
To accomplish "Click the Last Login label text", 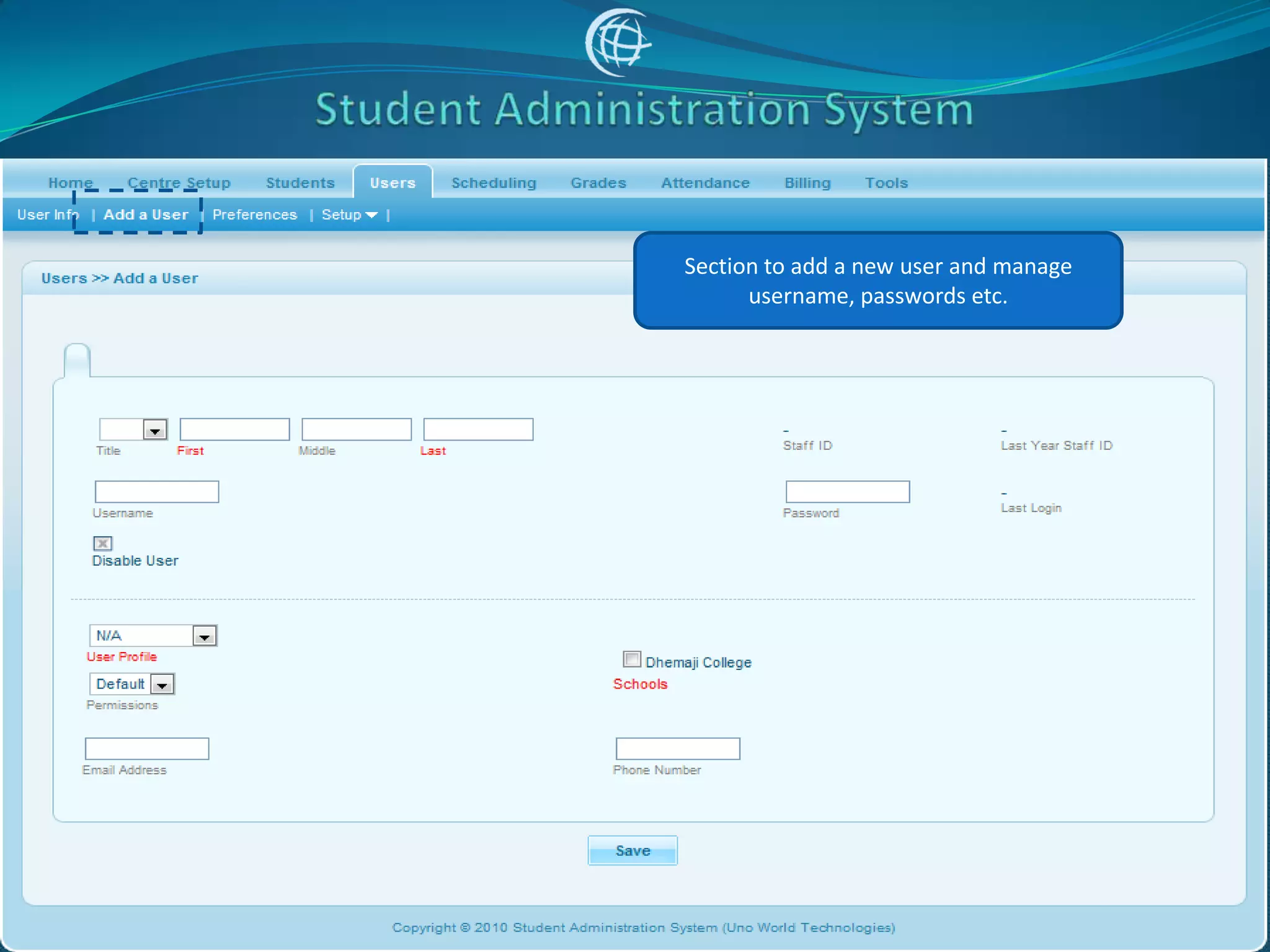I will tap(1031, 508).
